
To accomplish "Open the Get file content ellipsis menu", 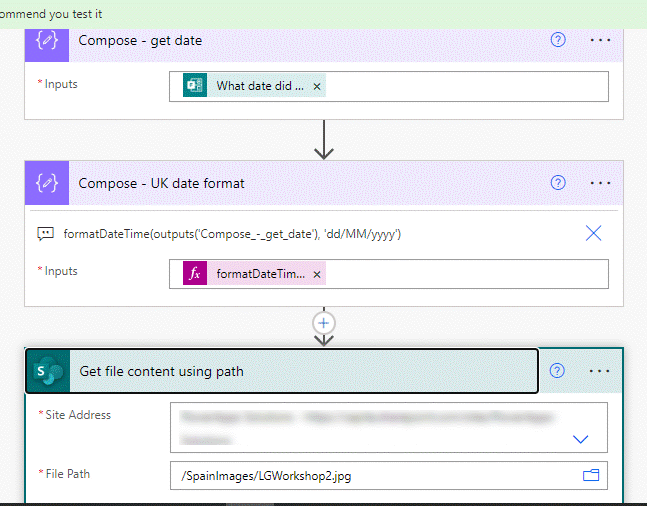I will coord(600,371).
